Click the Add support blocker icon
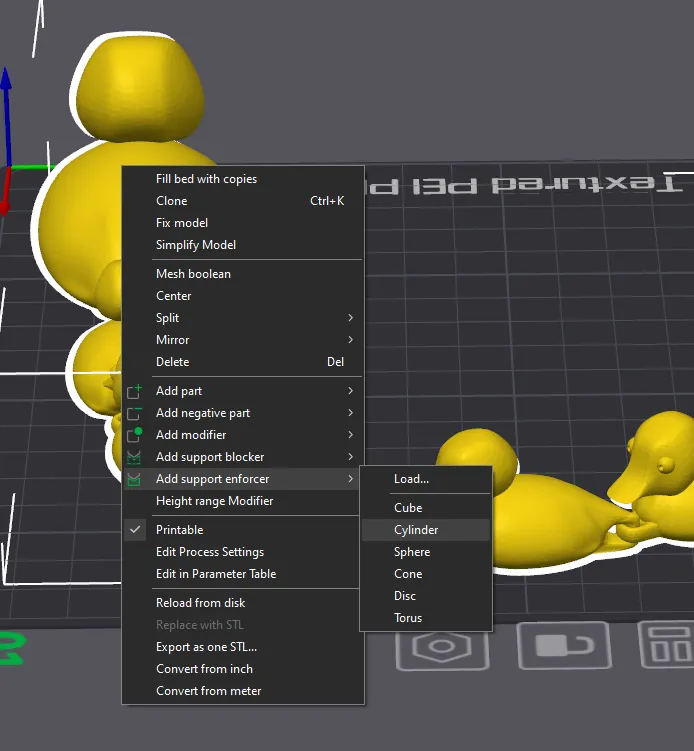The height and width of the screenshot is (751, 694). [134, 457]
